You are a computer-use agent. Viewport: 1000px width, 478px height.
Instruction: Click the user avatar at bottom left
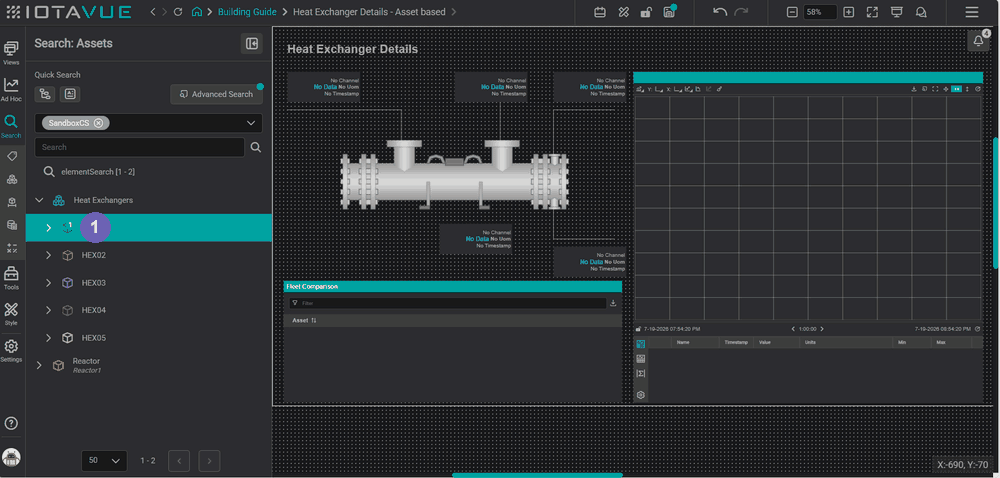click(11, 457)
